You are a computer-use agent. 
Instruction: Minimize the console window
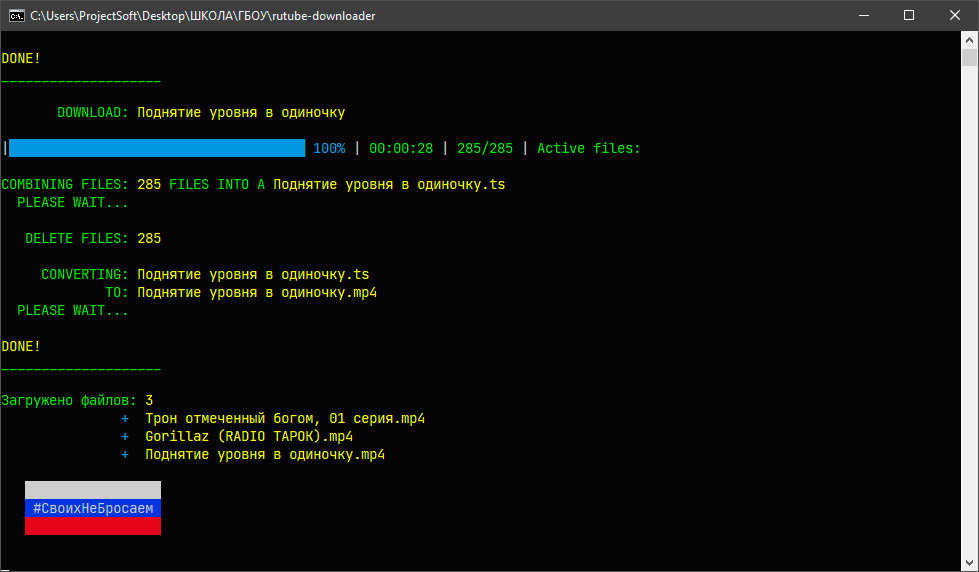point(863,15)
